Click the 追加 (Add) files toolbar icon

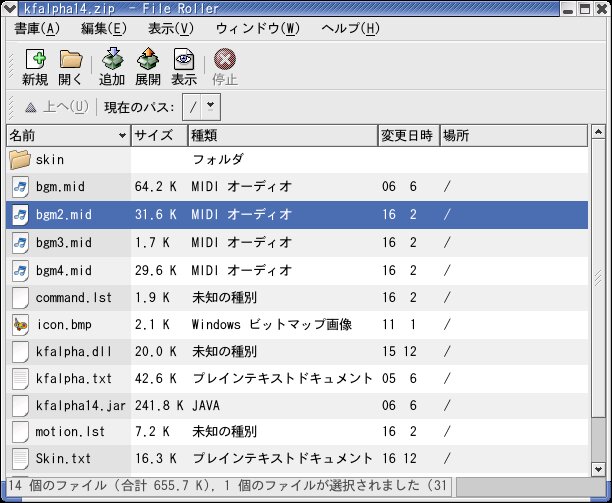(112, 59)
